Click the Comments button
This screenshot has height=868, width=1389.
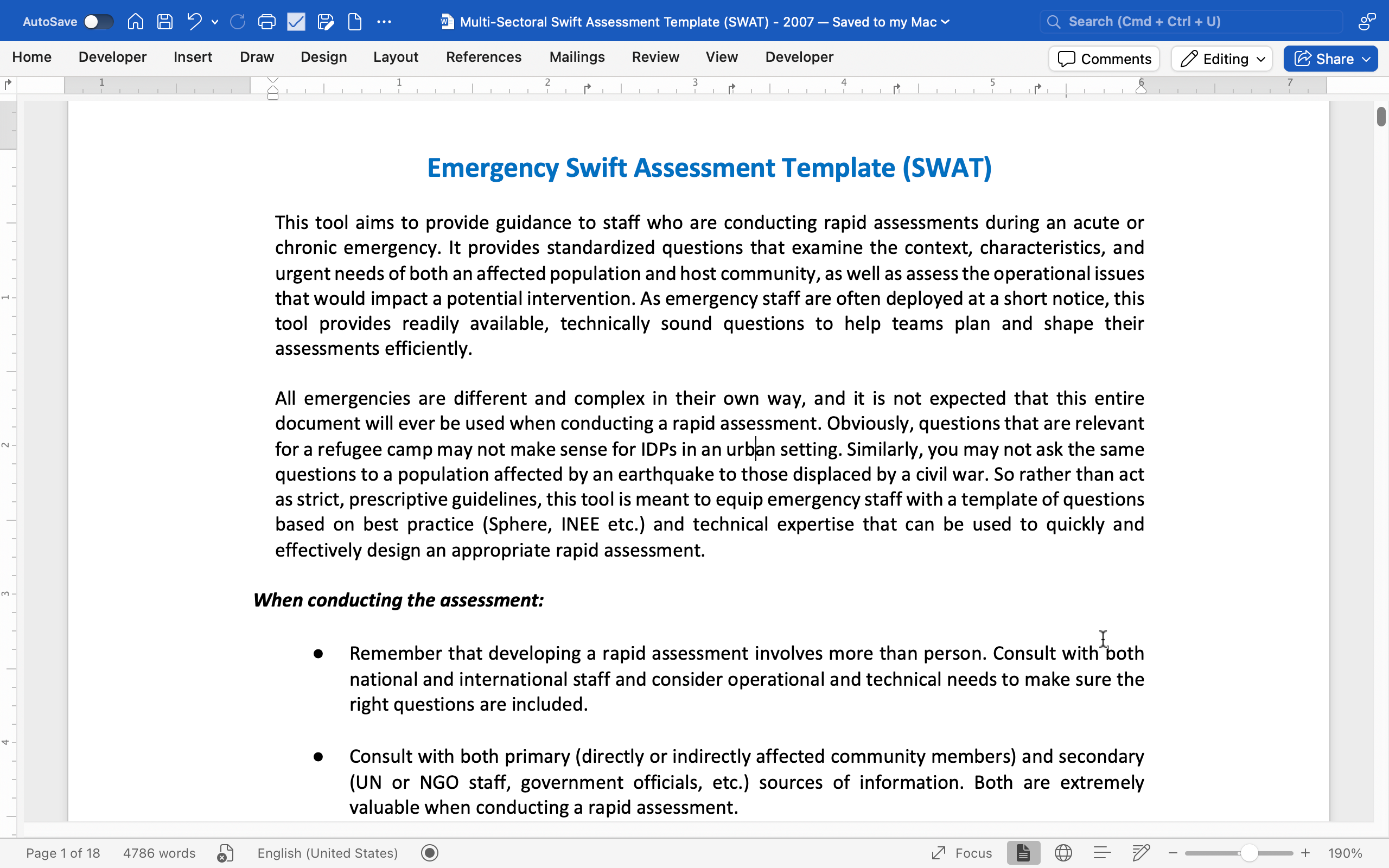1104,59
